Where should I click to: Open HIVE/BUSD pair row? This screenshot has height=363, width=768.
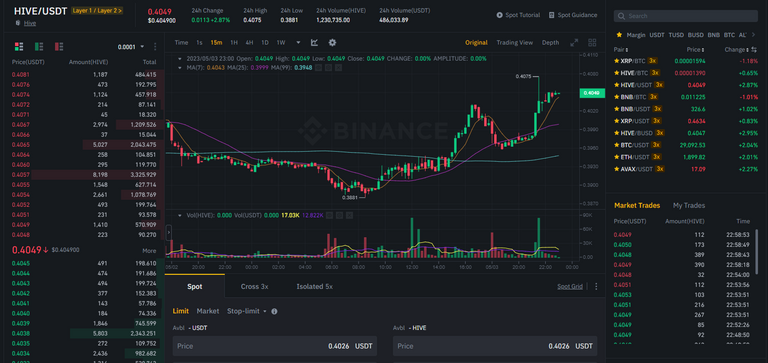(x=686, y=133)
